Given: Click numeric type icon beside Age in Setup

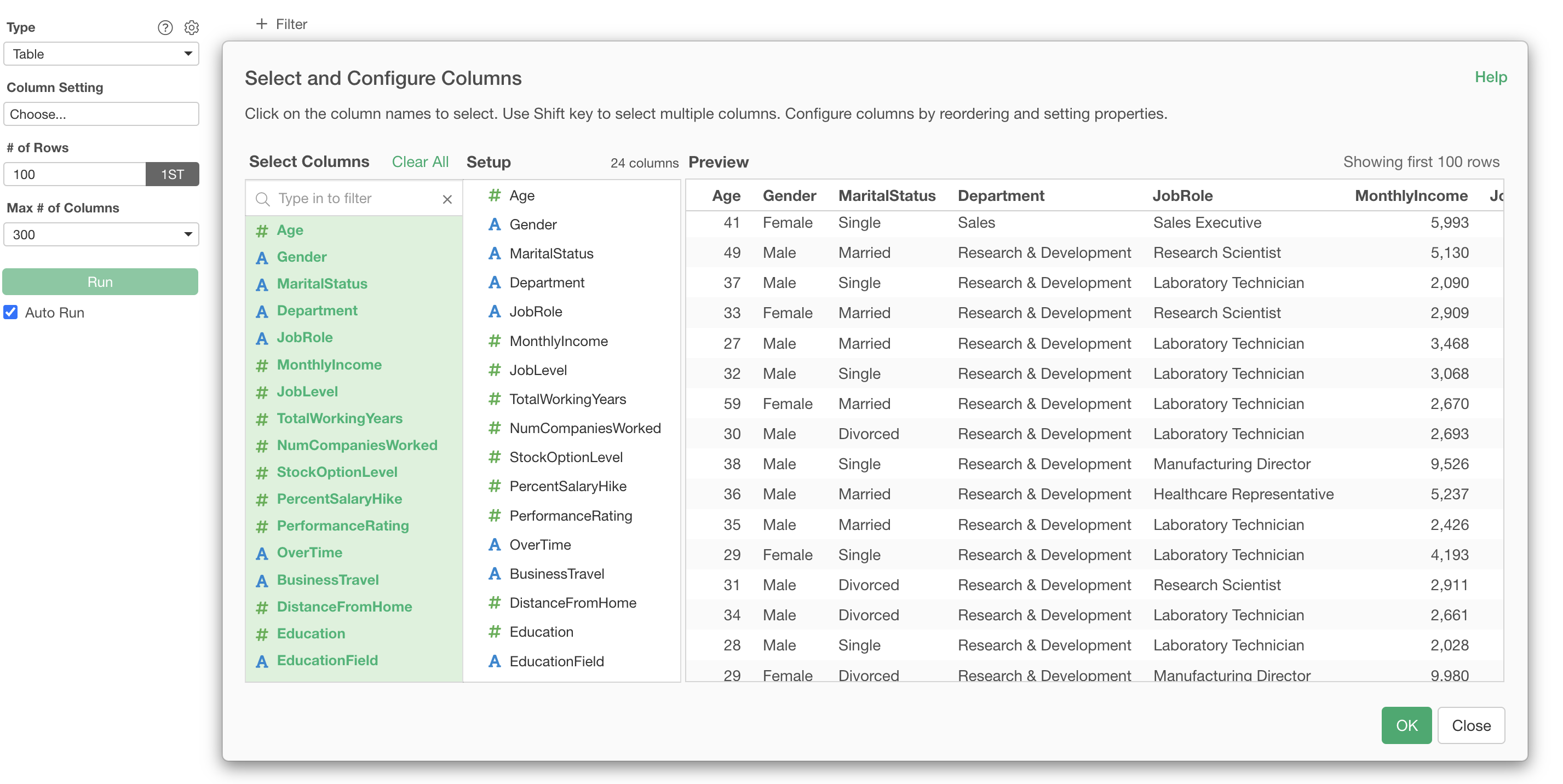Looking at the screenshot, I should 495,195.
